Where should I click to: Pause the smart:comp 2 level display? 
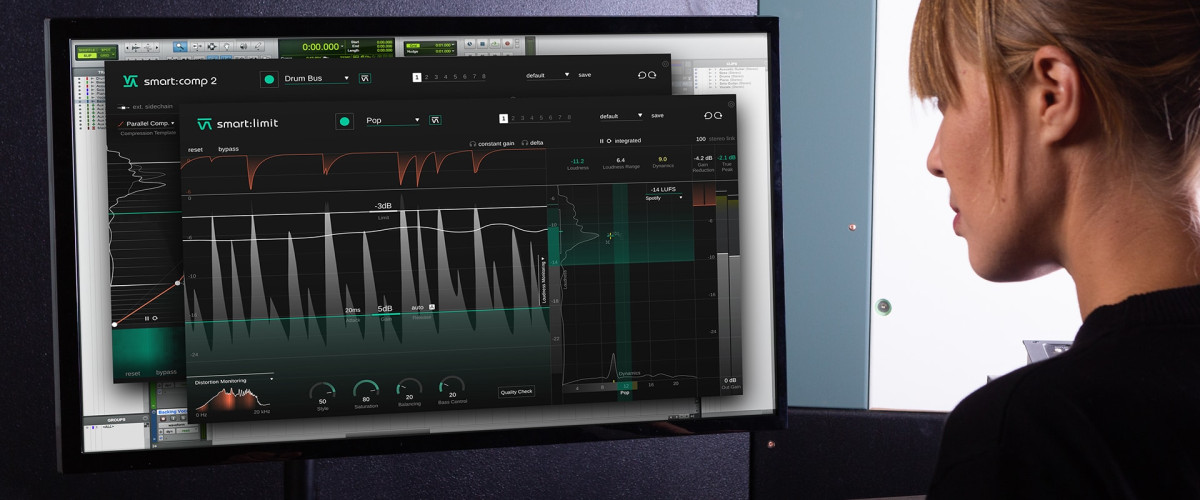(146, 318)
